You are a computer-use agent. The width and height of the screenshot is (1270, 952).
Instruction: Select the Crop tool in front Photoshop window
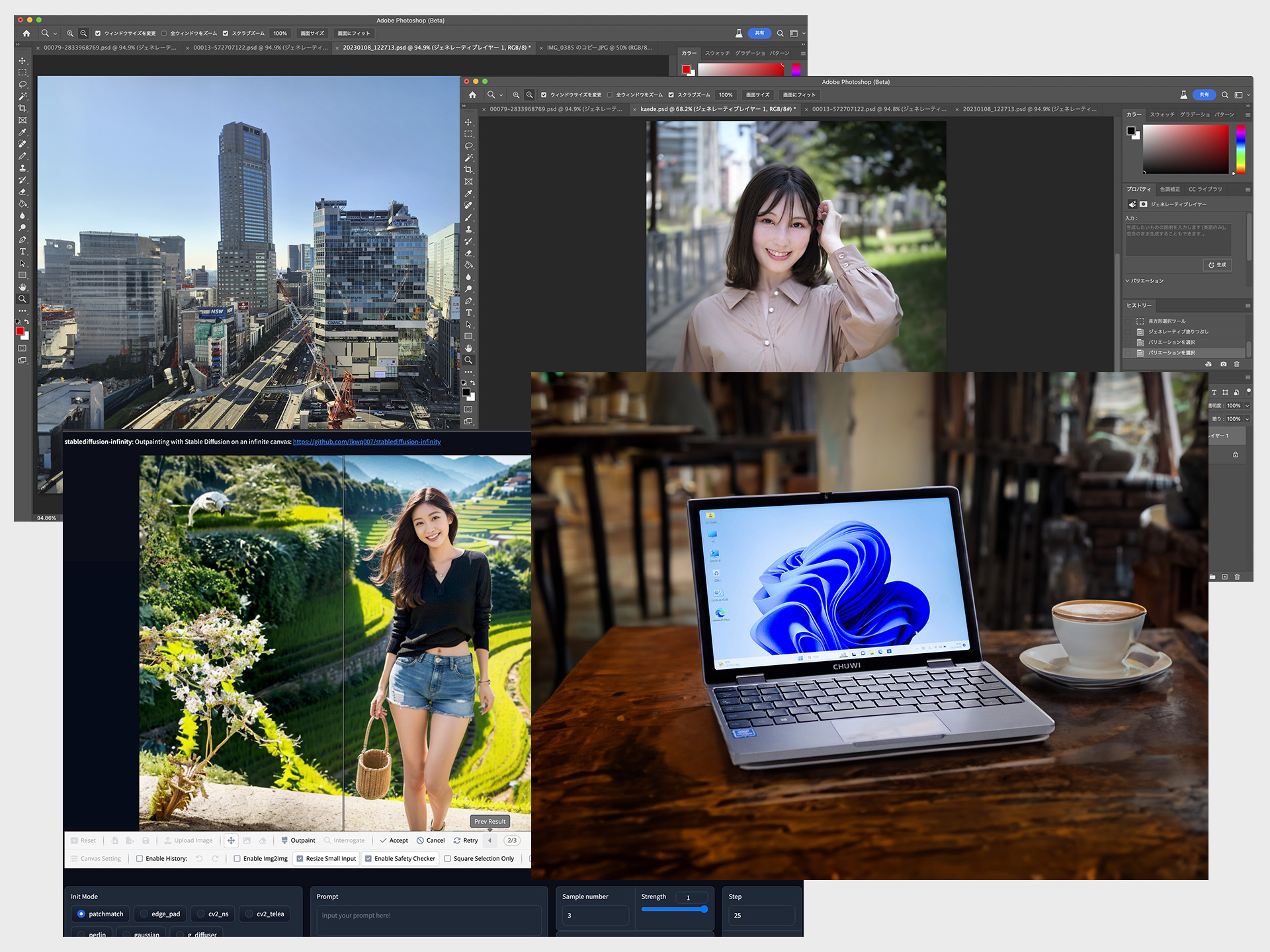pos(468,170)
